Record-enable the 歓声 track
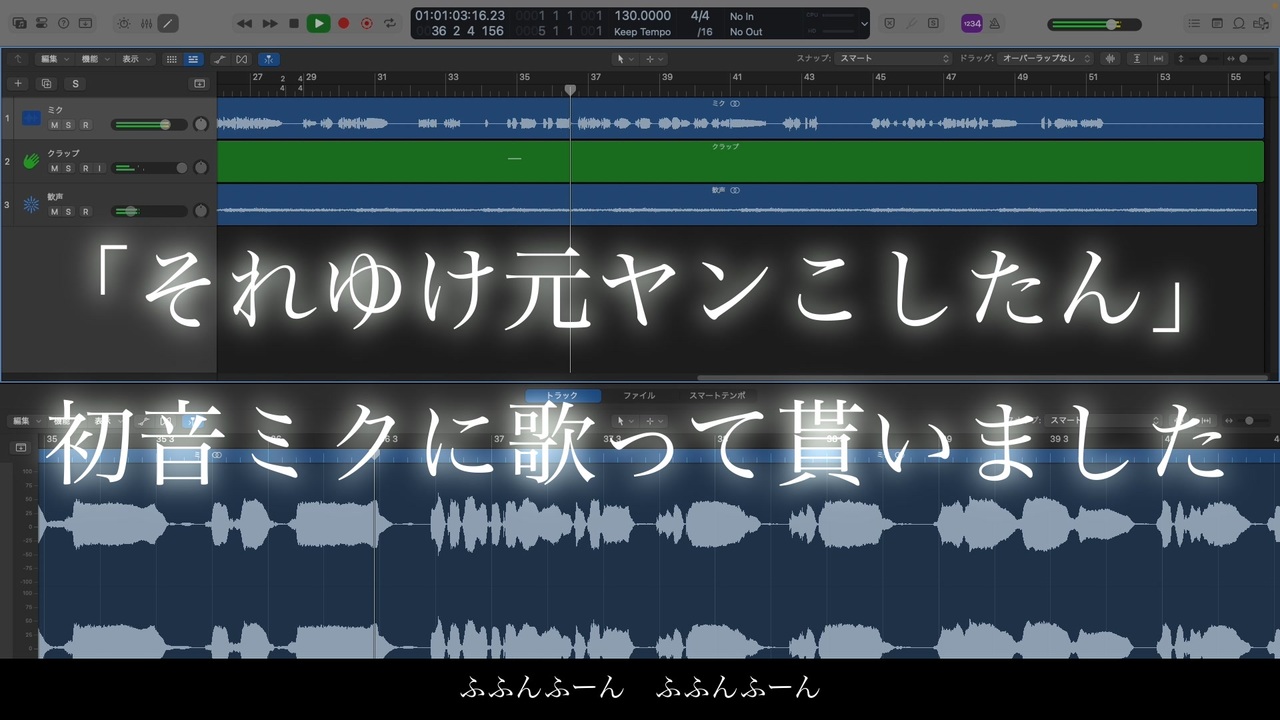Screen dimensions: 1280x720 pos(85,211)
